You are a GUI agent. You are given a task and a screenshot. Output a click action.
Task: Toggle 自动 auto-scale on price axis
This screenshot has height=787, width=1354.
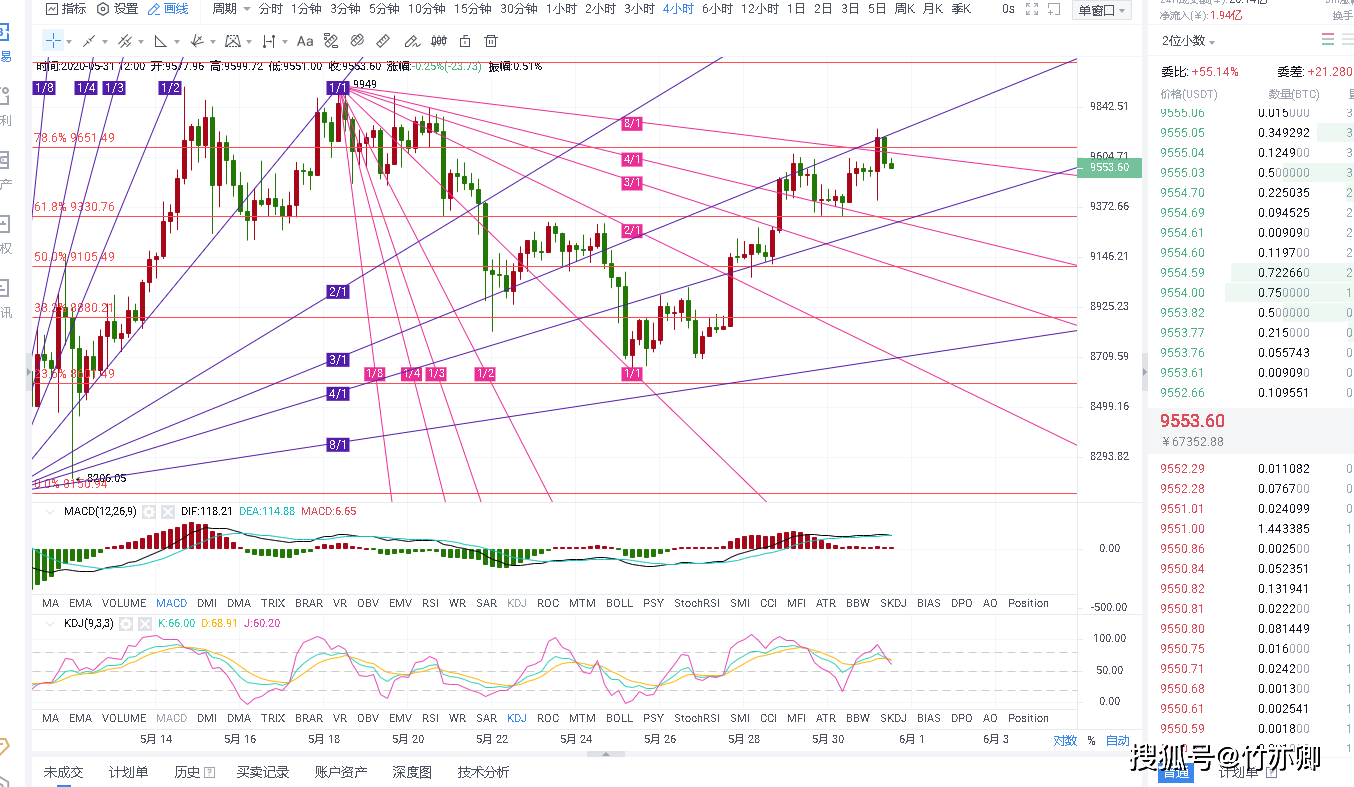coord(1117,741)
